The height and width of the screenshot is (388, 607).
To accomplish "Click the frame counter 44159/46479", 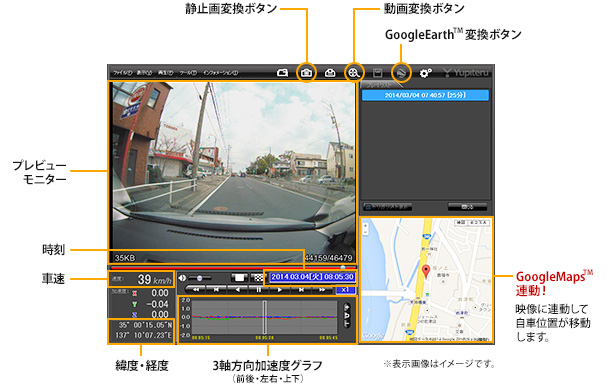I will click(328, 258).
